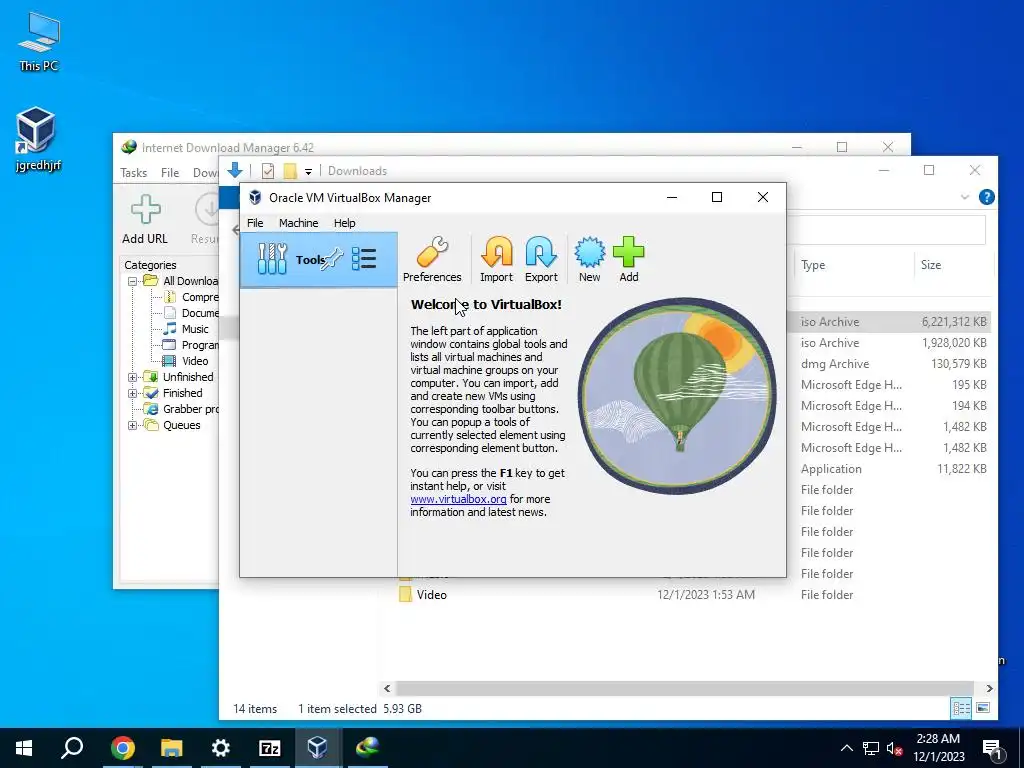Open the Tools list menu icon

point(364,259)
